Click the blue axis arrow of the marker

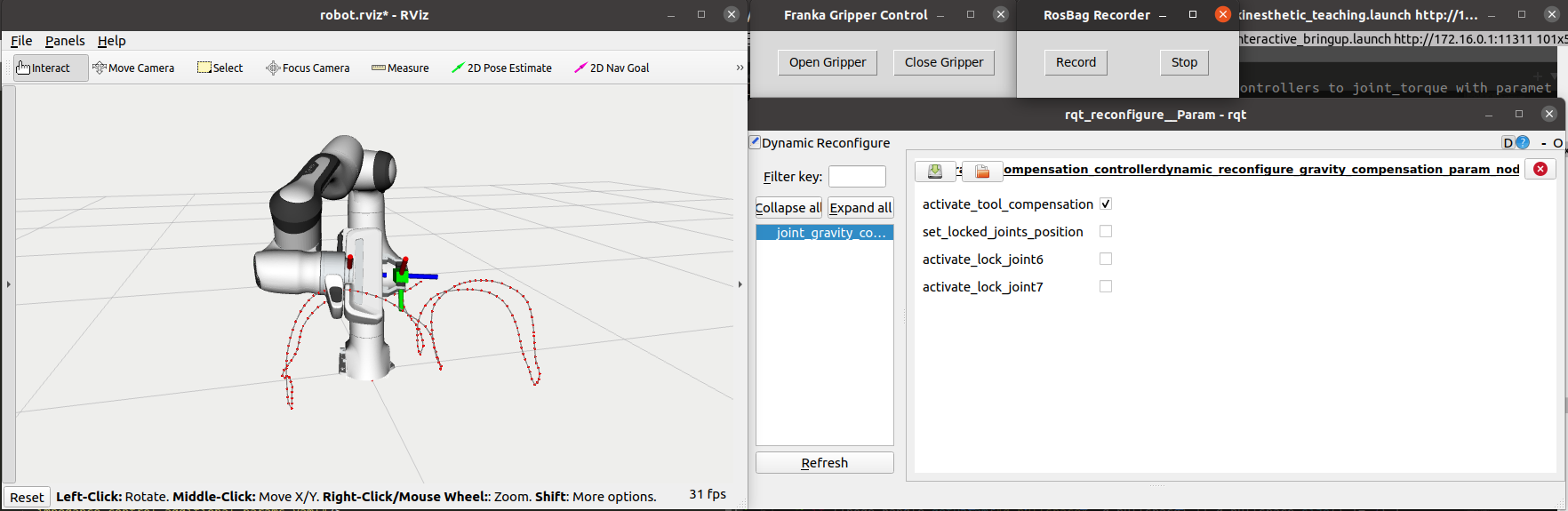(x=423, y=276)
